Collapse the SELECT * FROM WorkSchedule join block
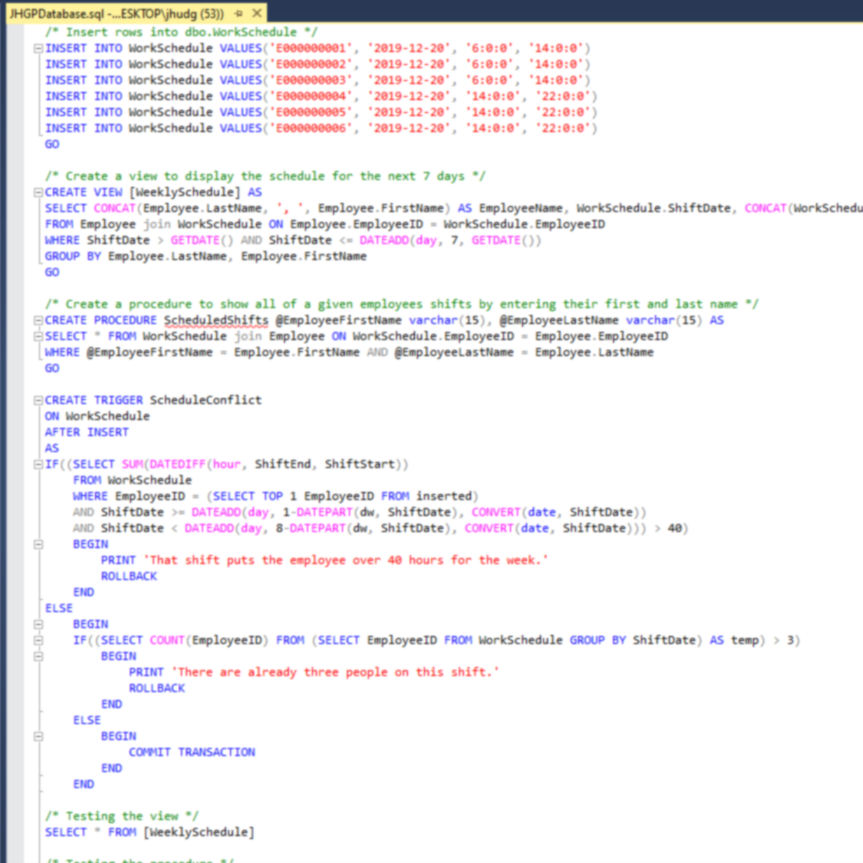This screenshot has width=863, height=863. click(x=38, y=336)
